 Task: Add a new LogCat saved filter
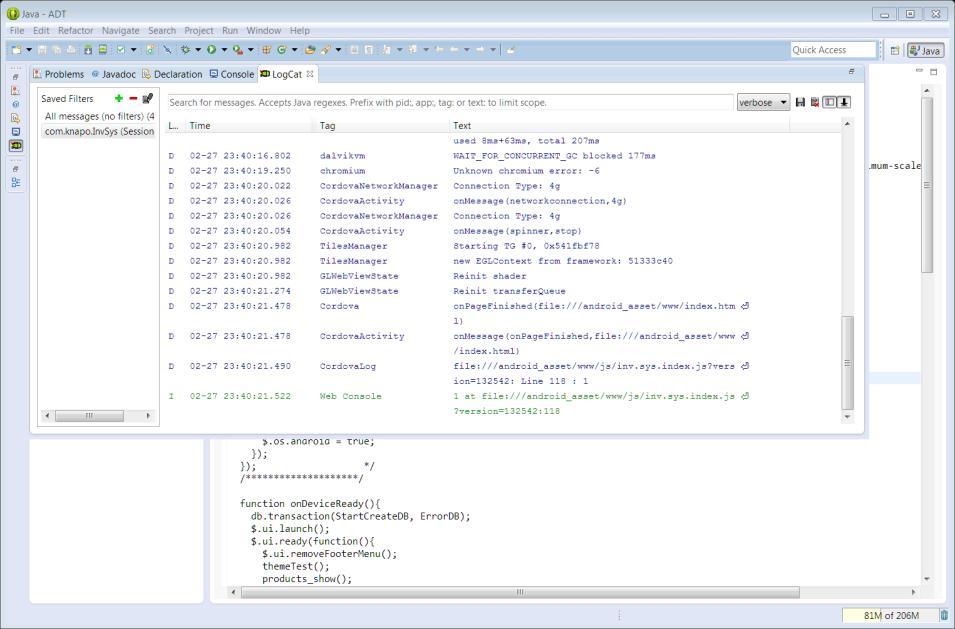[x=119, y=98]
